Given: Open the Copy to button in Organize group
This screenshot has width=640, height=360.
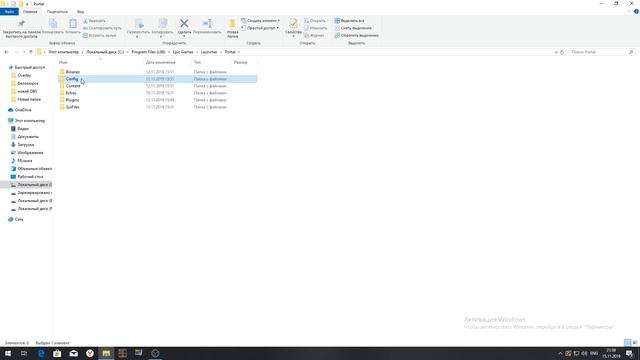Looking at the screenshot, I should tap(162, 28).
